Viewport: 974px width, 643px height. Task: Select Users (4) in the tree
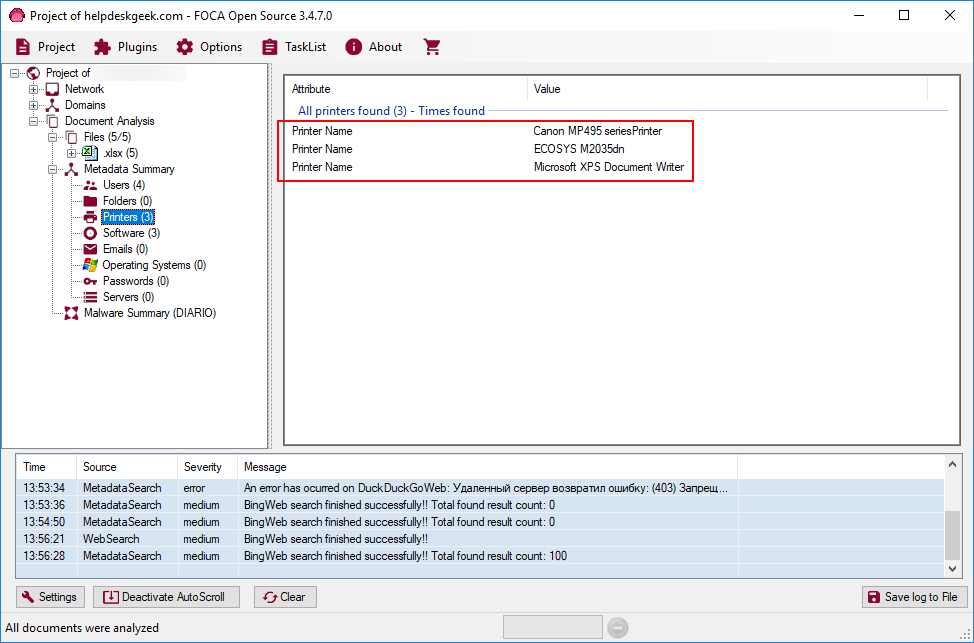coord(124,186)
